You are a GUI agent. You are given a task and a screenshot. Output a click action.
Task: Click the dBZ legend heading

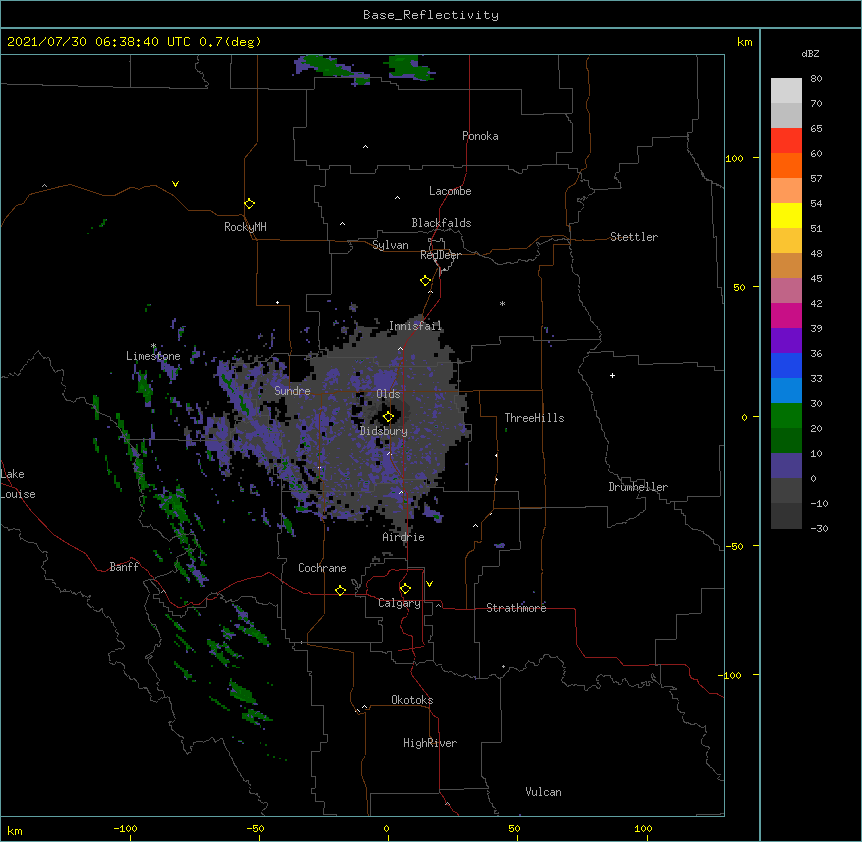[810, 54]
